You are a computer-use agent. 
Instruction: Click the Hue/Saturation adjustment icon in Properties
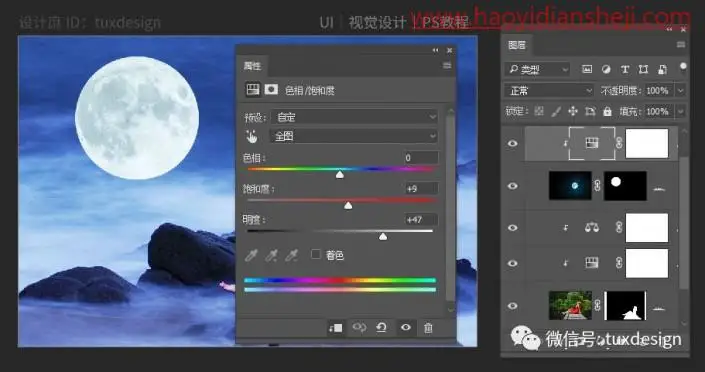click(253, 90)
